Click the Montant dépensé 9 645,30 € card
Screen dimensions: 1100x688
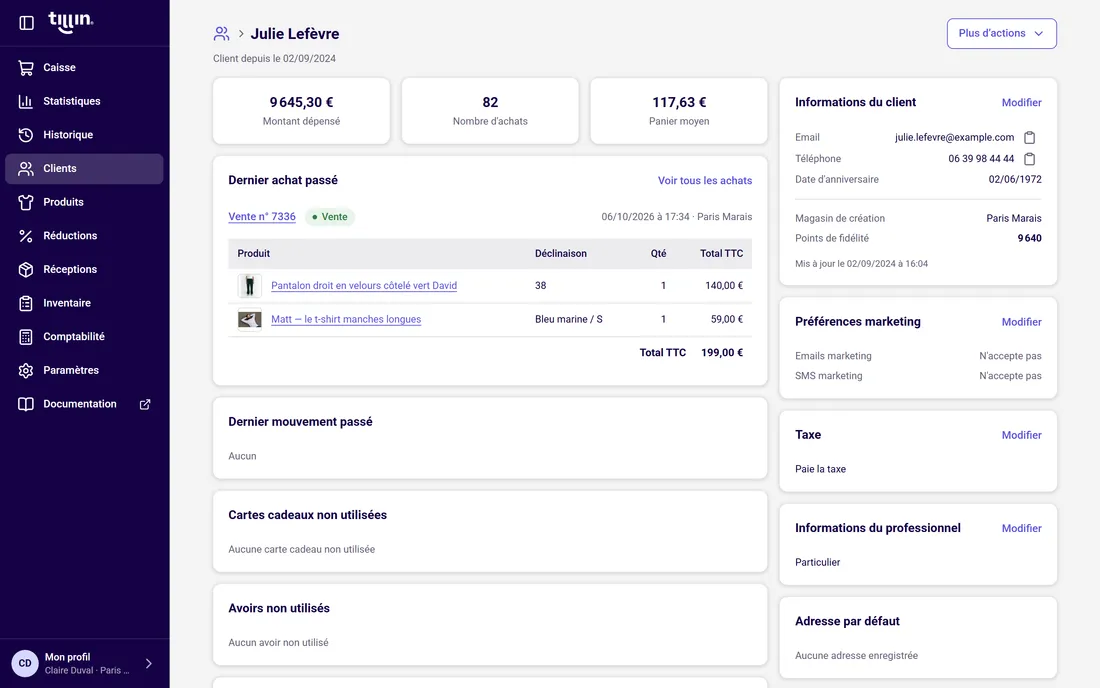tap(302, 111)
